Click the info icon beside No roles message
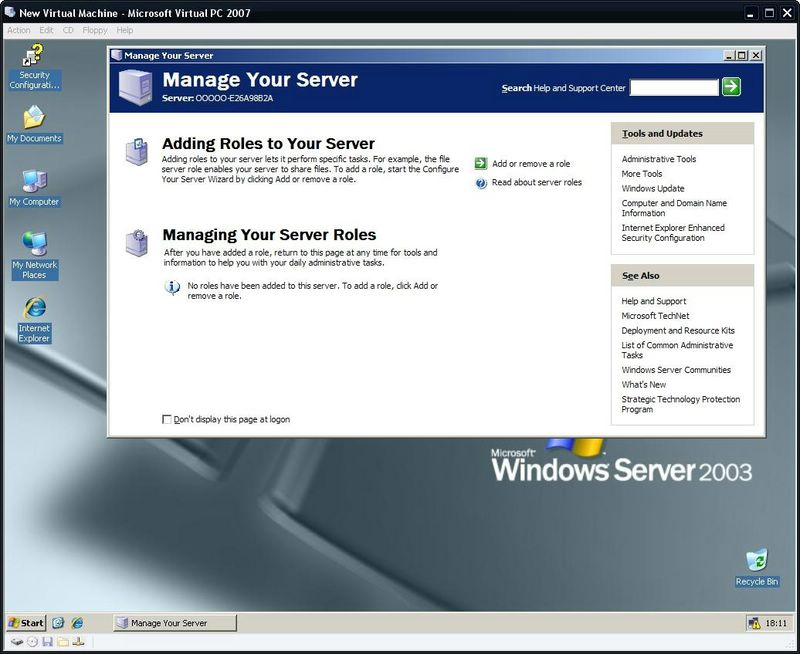The width and height of the screenshot is (800, 654). [x=172, y=287]
